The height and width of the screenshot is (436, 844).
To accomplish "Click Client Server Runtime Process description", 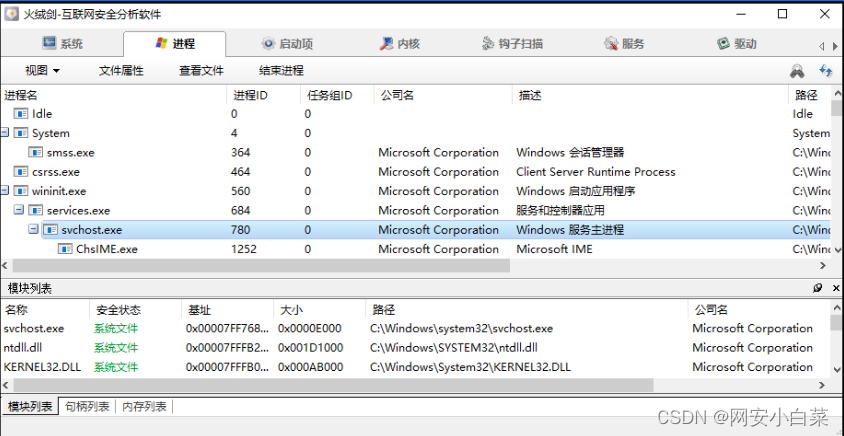I will click(x=596, y=172).
